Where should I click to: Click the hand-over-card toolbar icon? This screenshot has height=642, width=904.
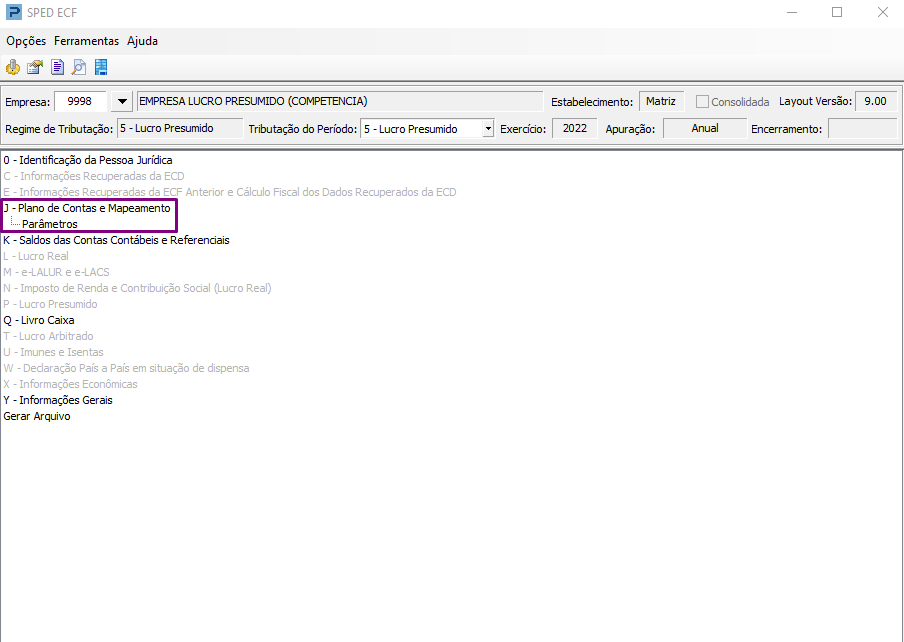tap(35, 67)
